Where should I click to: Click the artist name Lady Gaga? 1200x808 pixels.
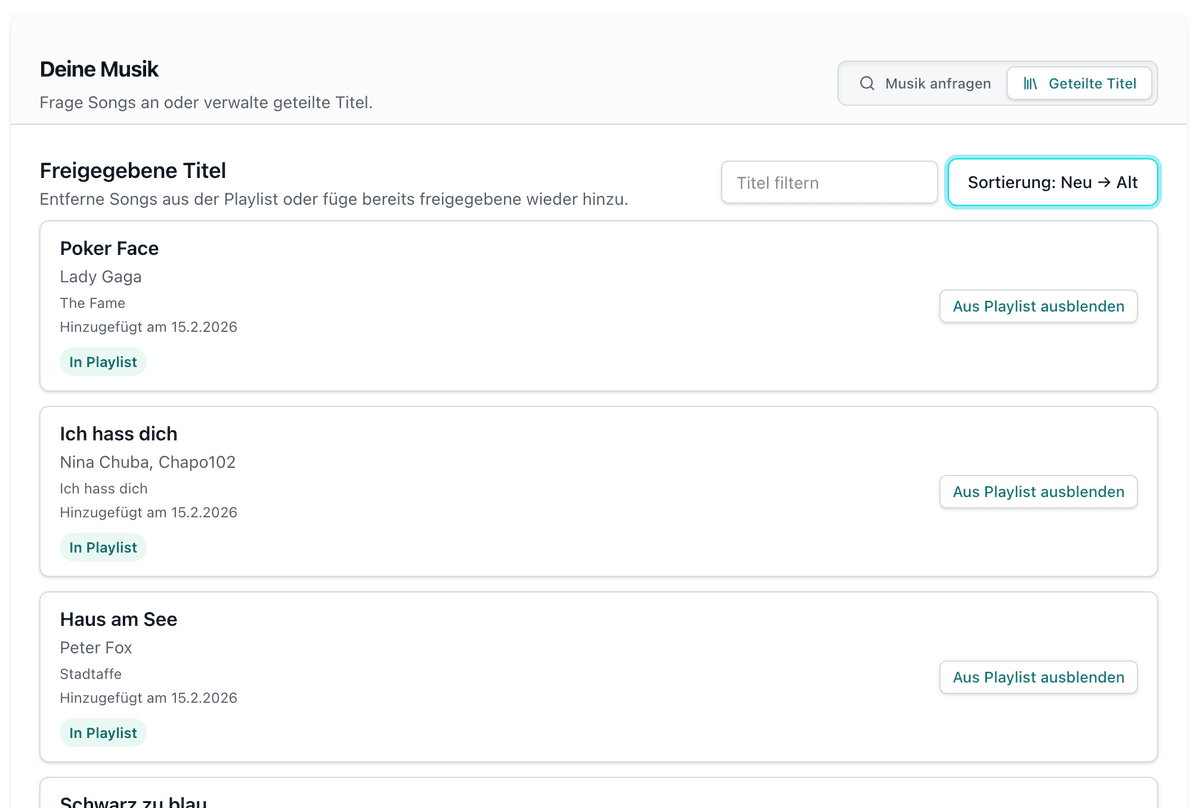(x=101, y=276)
